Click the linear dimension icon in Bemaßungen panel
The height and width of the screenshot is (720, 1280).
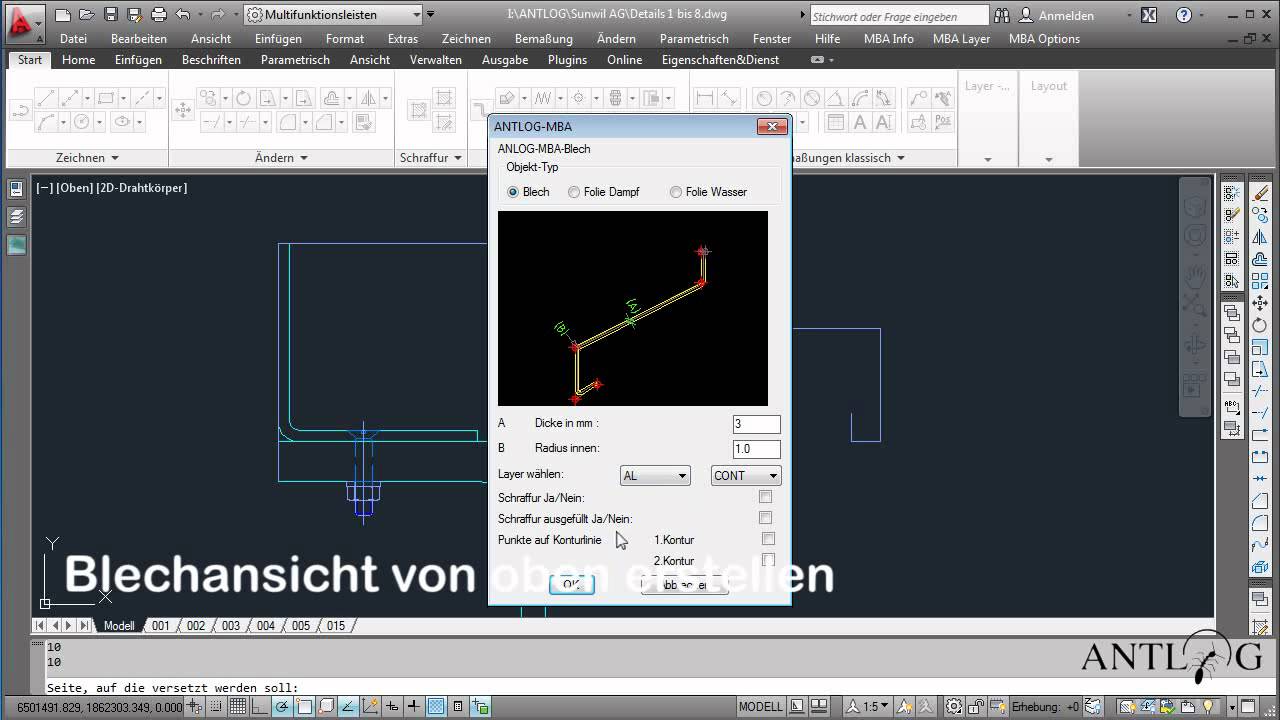coord(705,98)
